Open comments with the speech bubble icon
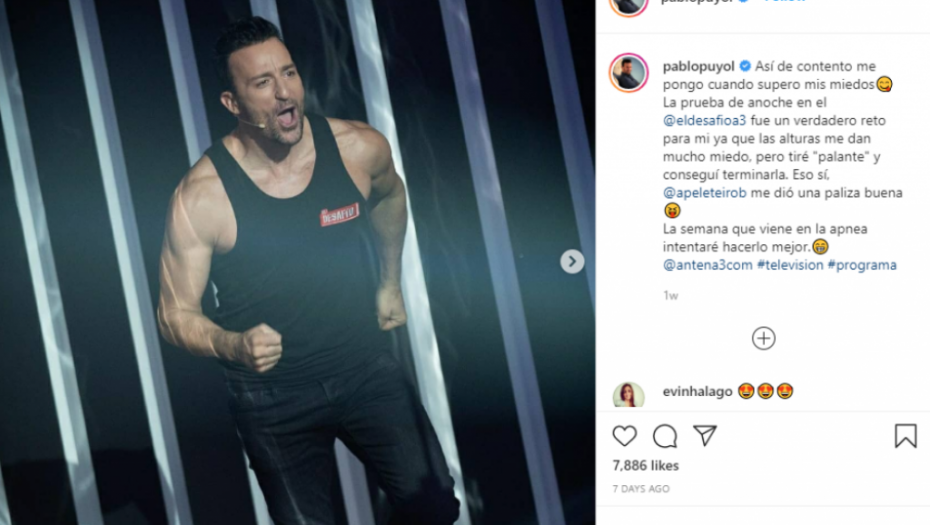The width and height of the screenshot is (930, 525). tap(665, 436)
